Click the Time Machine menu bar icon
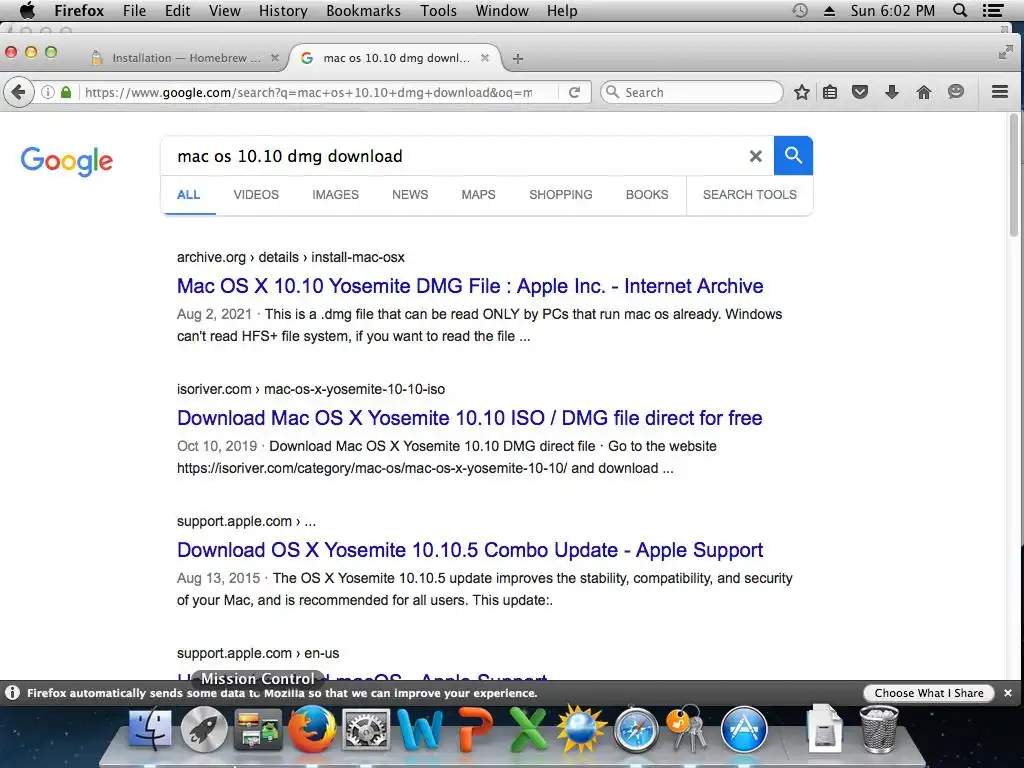Image resolution: width=1024 pixels, height=768 pixels. pyautogui.click(x=800, y=10)
